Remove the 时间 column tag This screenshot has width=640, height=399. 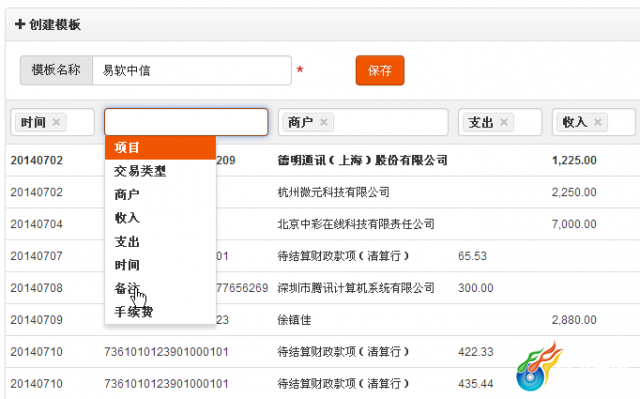(56, 122)
